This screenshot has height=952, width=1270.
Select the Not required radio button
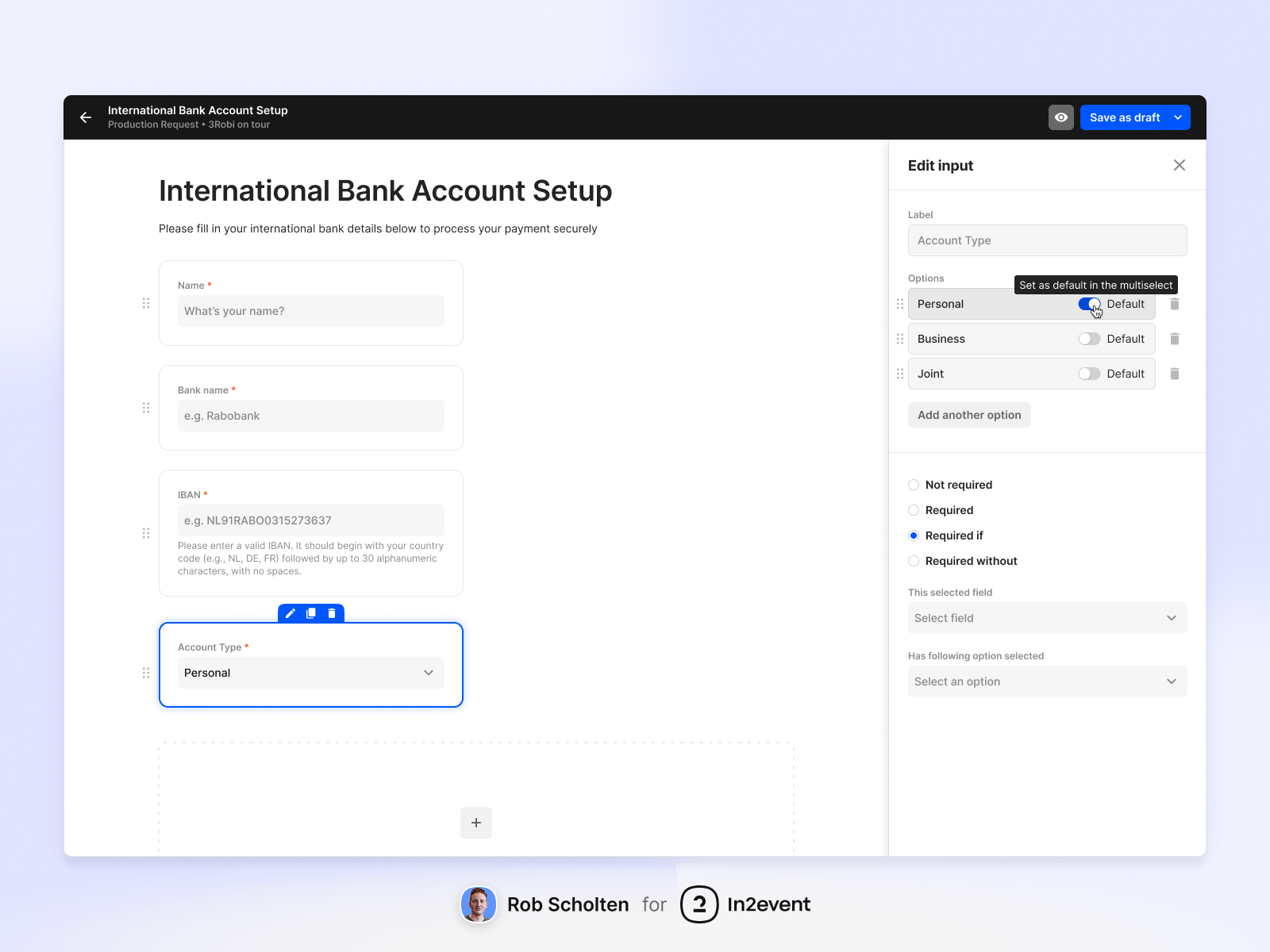914,485
